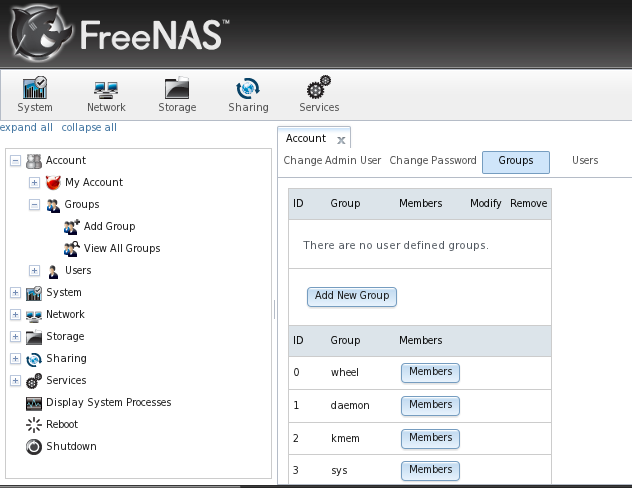Click the expand all link

pyautogui.click(x=26, y=127)
